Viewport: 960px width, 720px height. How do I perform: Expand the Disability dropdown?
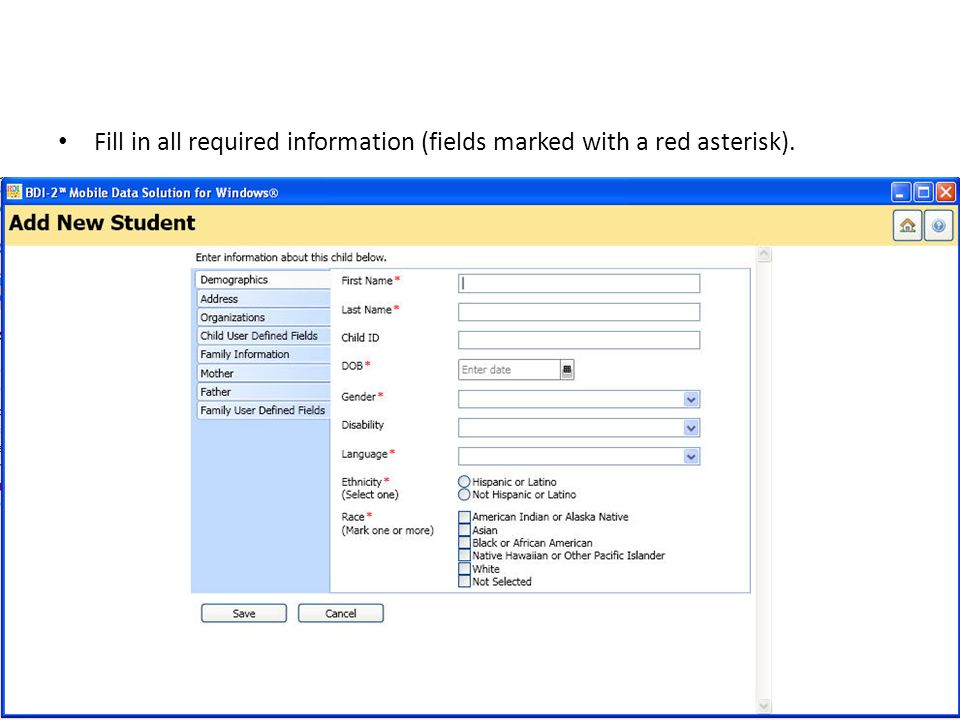coord(691,428)
